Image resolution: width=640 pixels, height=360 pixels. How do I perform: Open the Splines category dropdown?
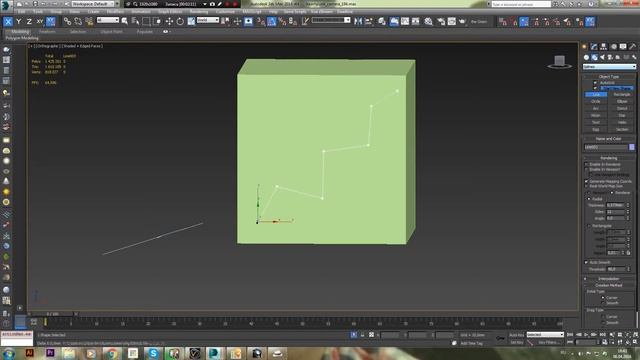(609, 67)
